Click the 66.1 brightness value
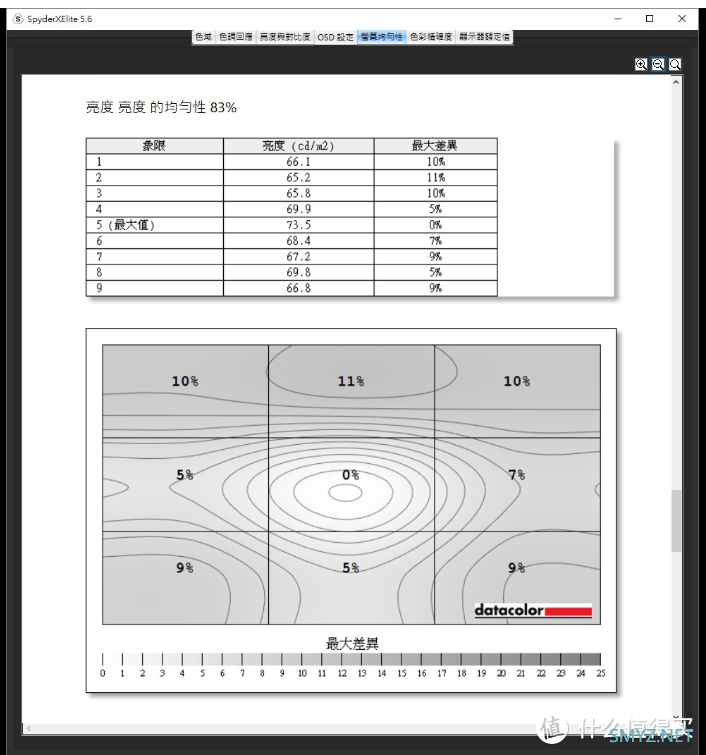 coord(299,162)
